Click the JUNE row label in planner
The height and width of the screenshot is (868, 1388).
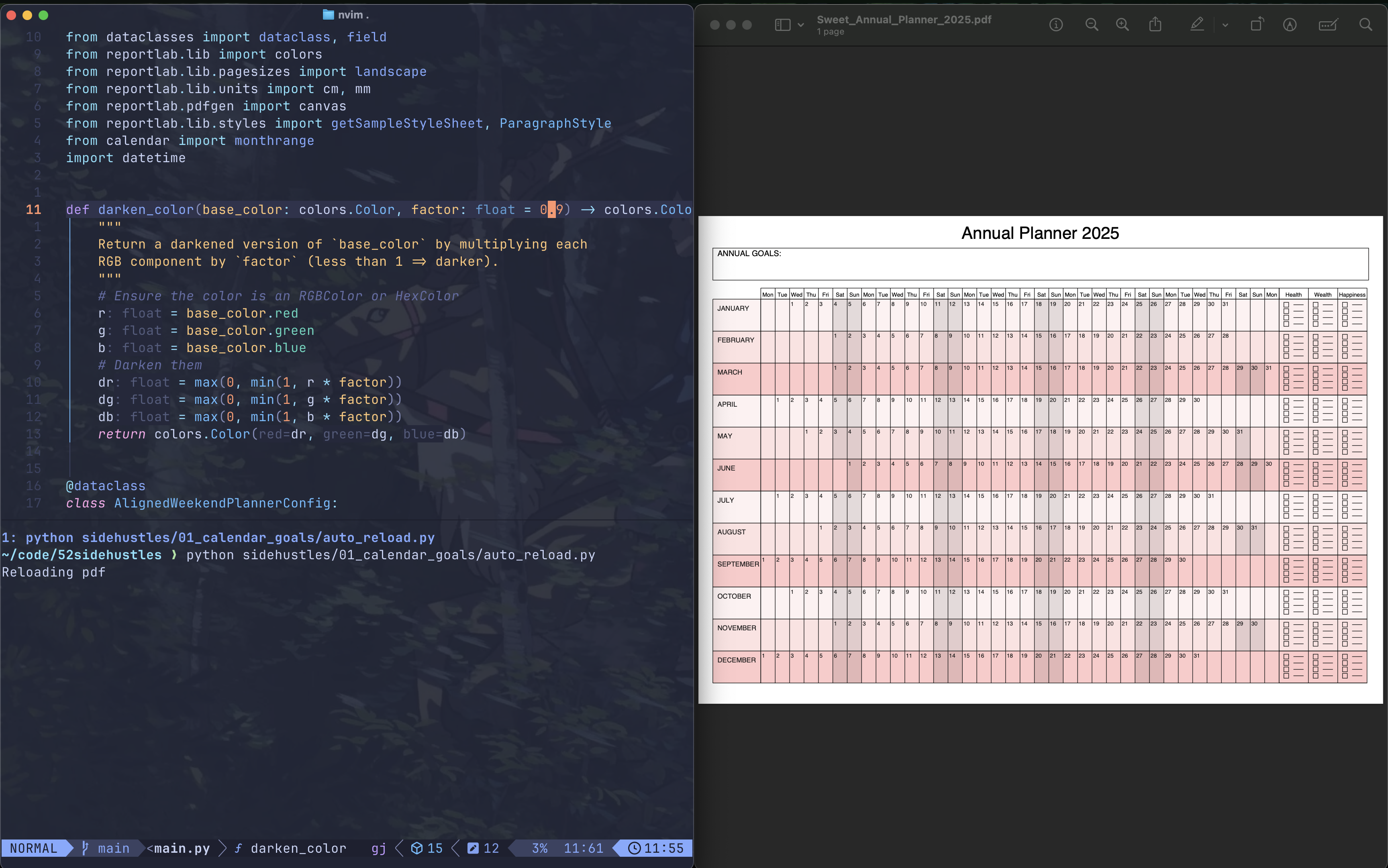click(x=726, y=469)
